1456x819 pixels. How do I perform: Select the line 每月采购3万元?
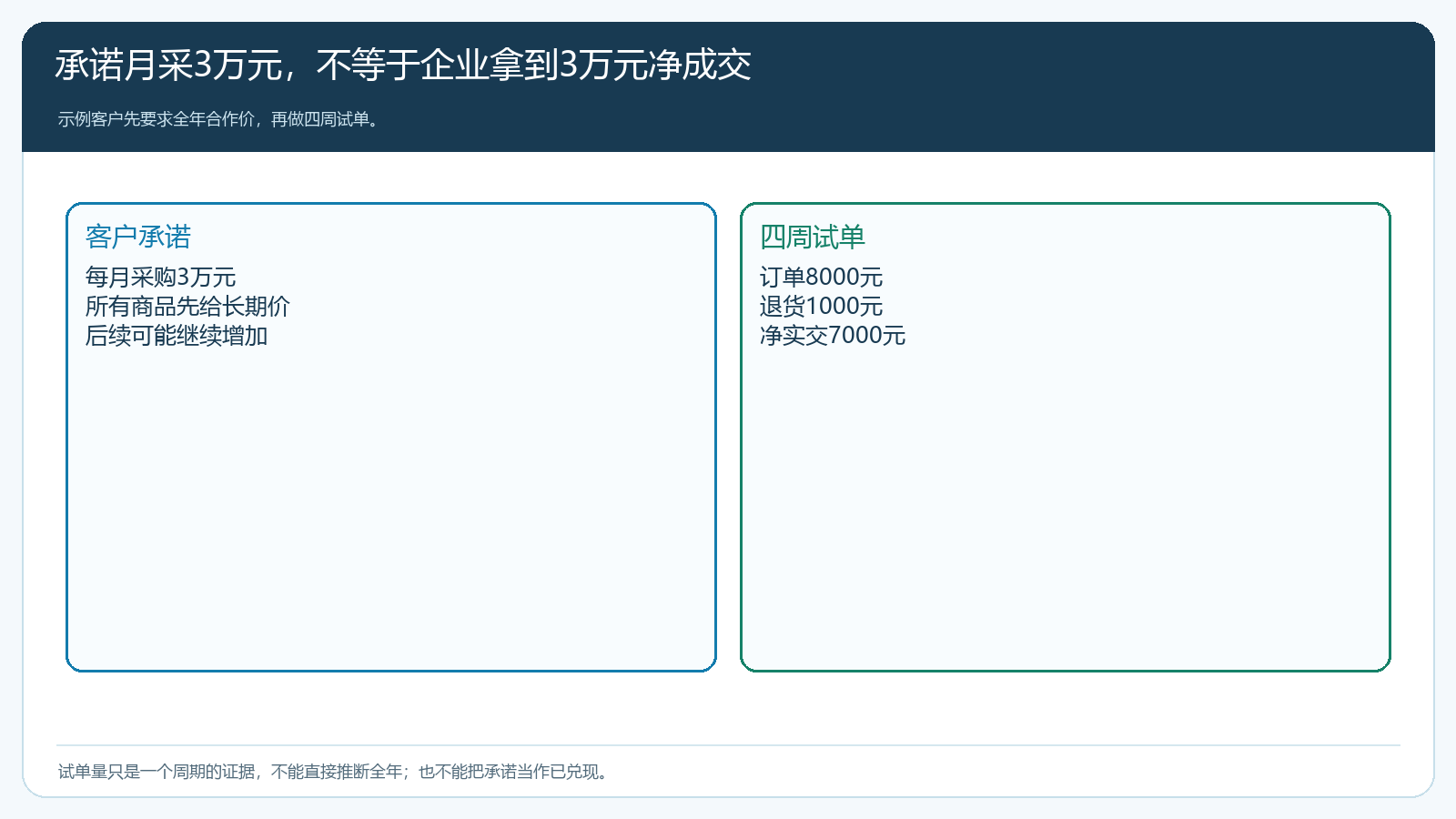(160, 277)
